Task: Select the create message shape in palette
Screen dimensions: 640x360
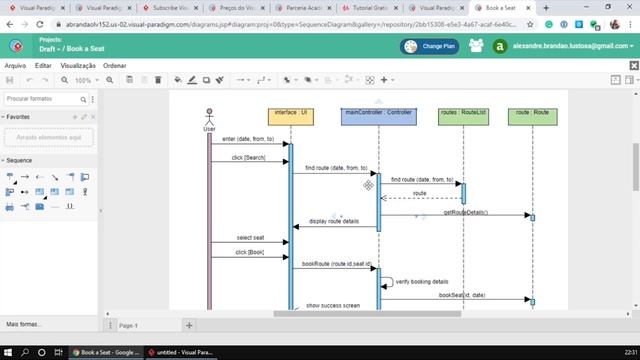Action: pyautogui.click(x=70, y=177)
